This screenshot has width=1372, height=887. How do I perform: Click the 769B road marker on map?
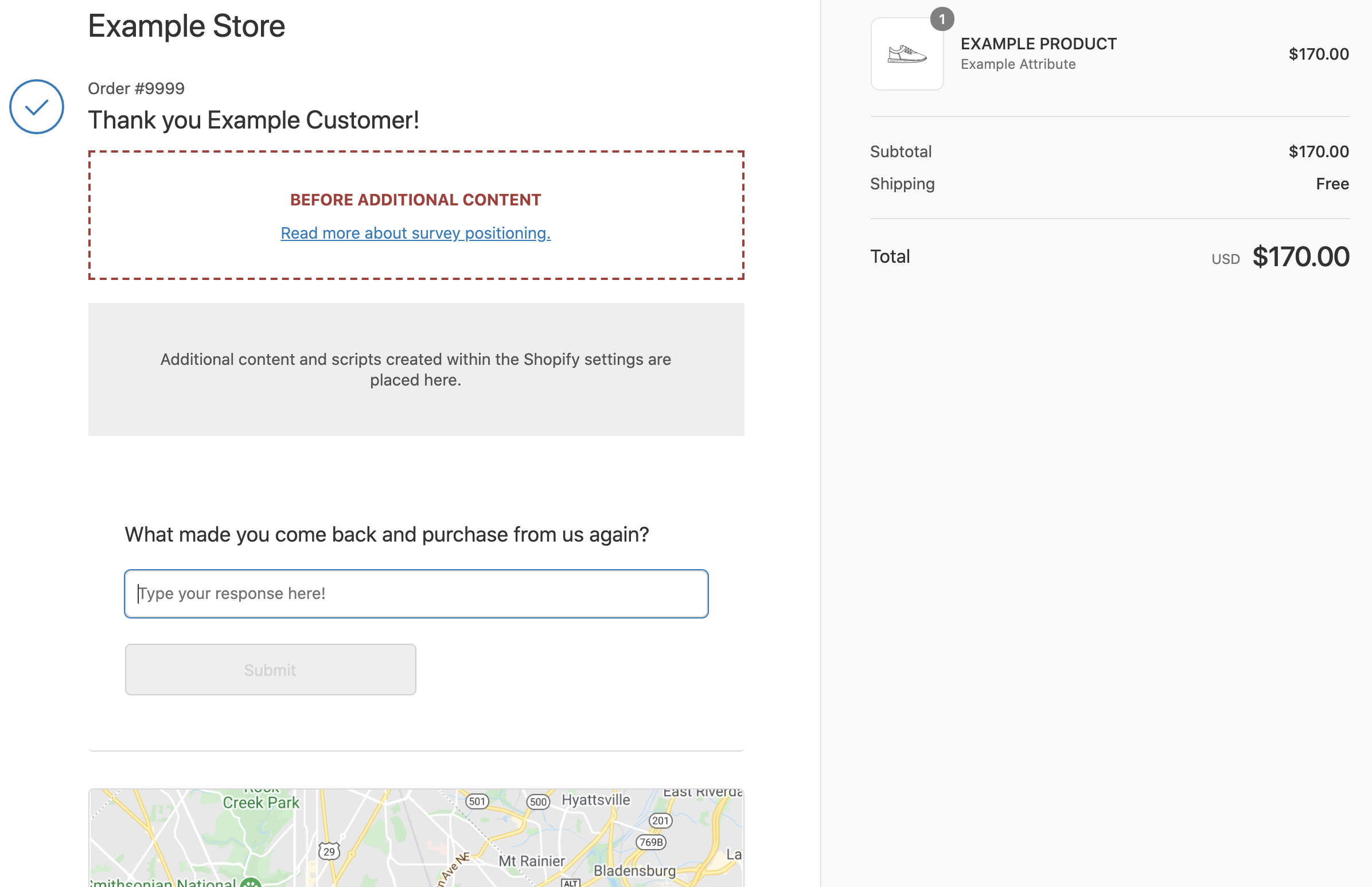coord(650,842)
